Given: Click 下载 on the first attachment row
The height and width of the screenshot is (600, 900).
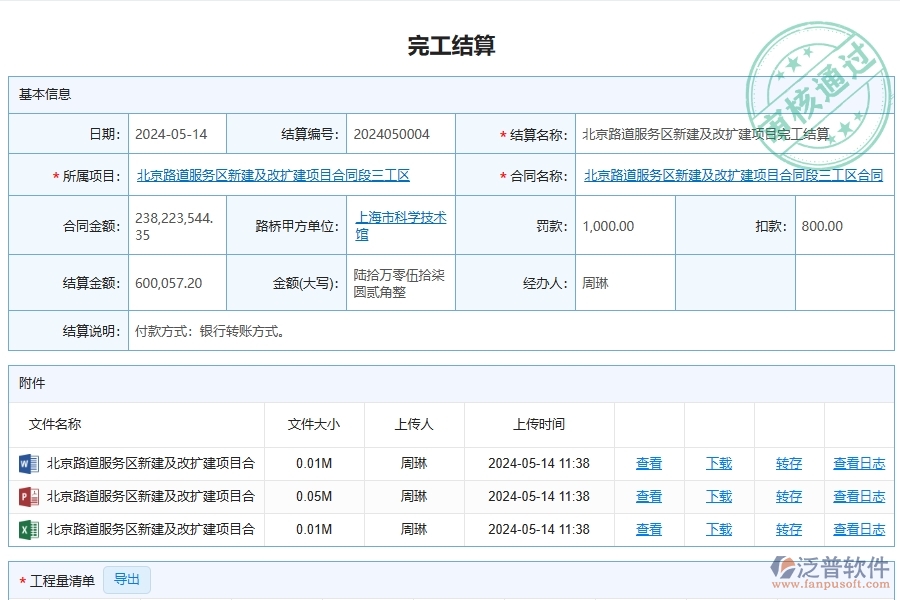Looking at the screenshot, I should click(718, 463).
